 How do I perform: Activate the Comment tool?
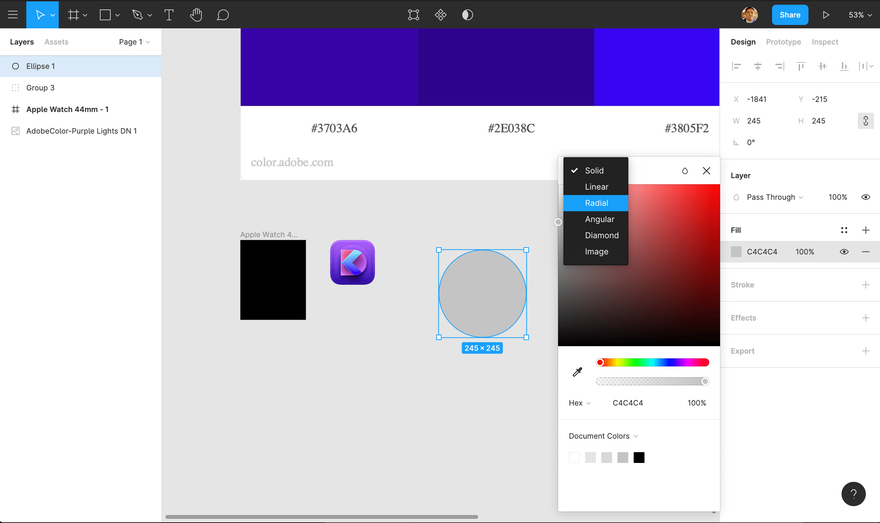[x=223, y=15]
